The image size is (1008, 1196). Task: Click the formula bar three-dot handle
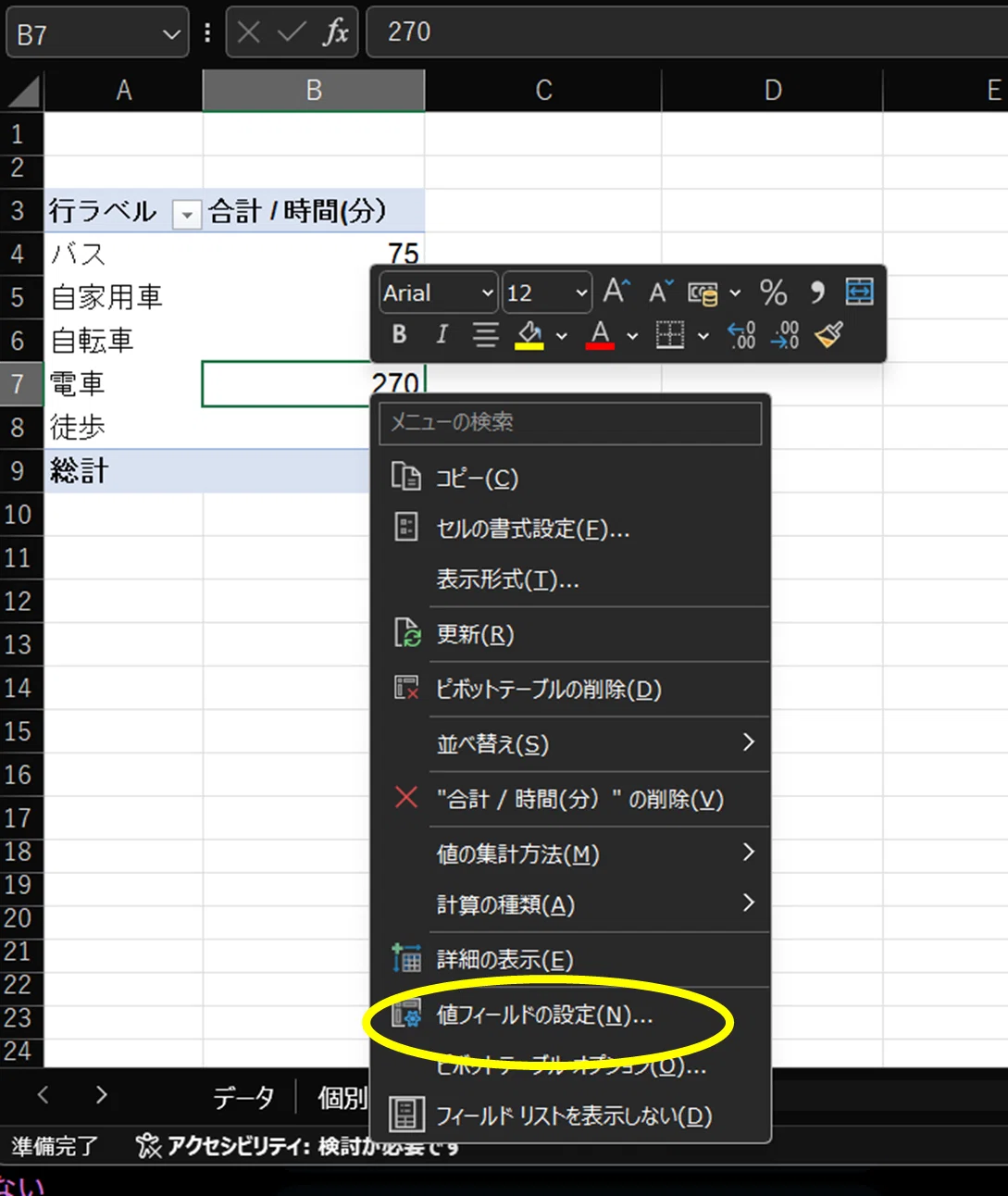[207, 32]
